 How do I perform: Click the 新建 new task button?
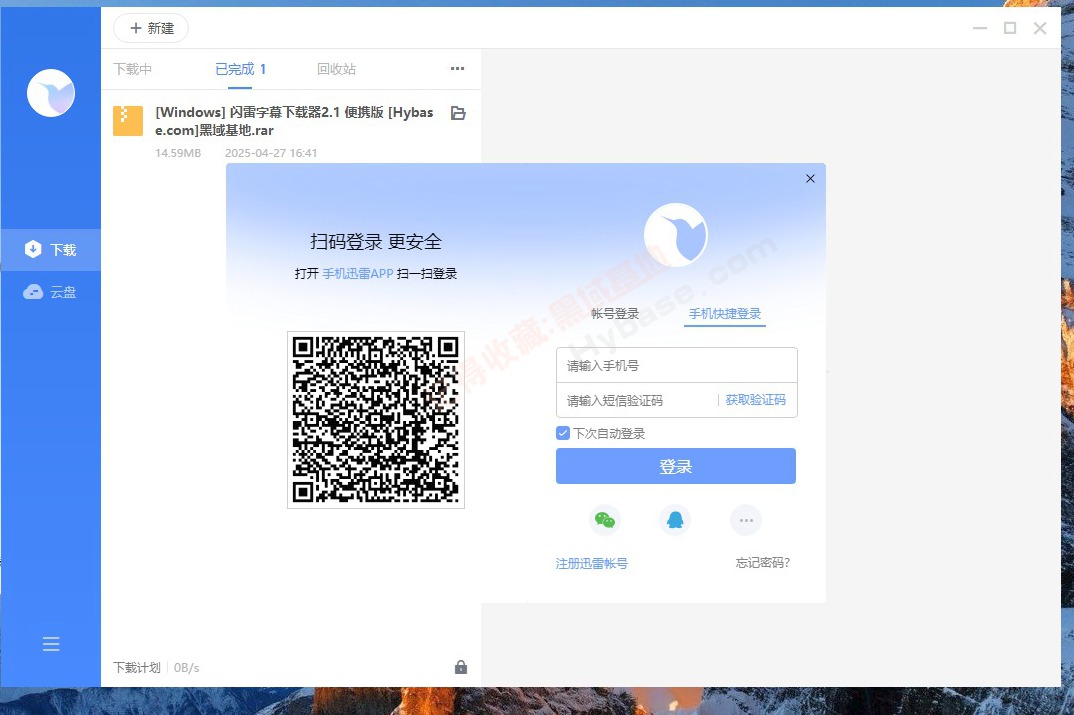[151, 28]
